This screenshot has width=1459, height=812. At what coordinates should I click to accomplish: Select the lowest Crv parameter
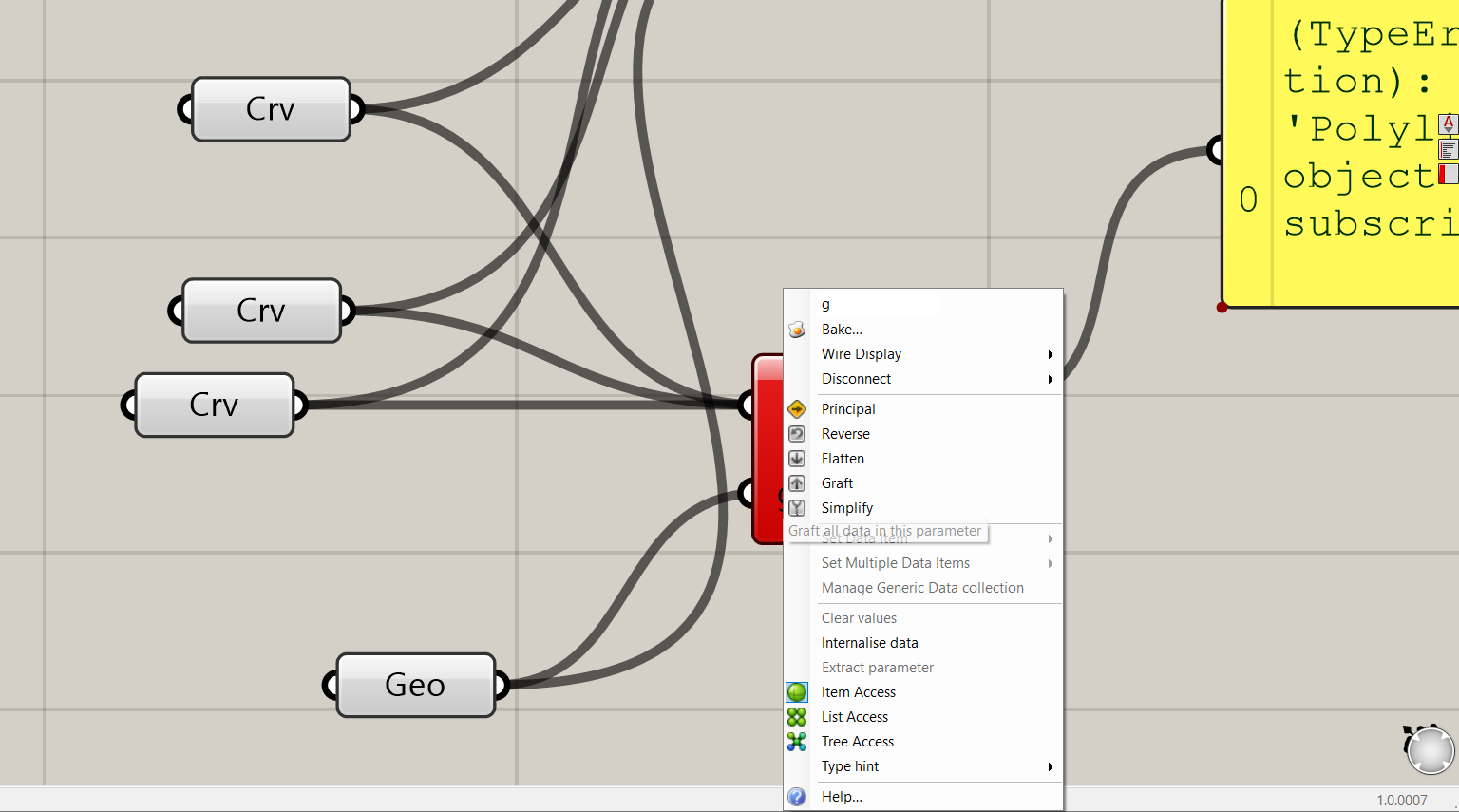215,405
